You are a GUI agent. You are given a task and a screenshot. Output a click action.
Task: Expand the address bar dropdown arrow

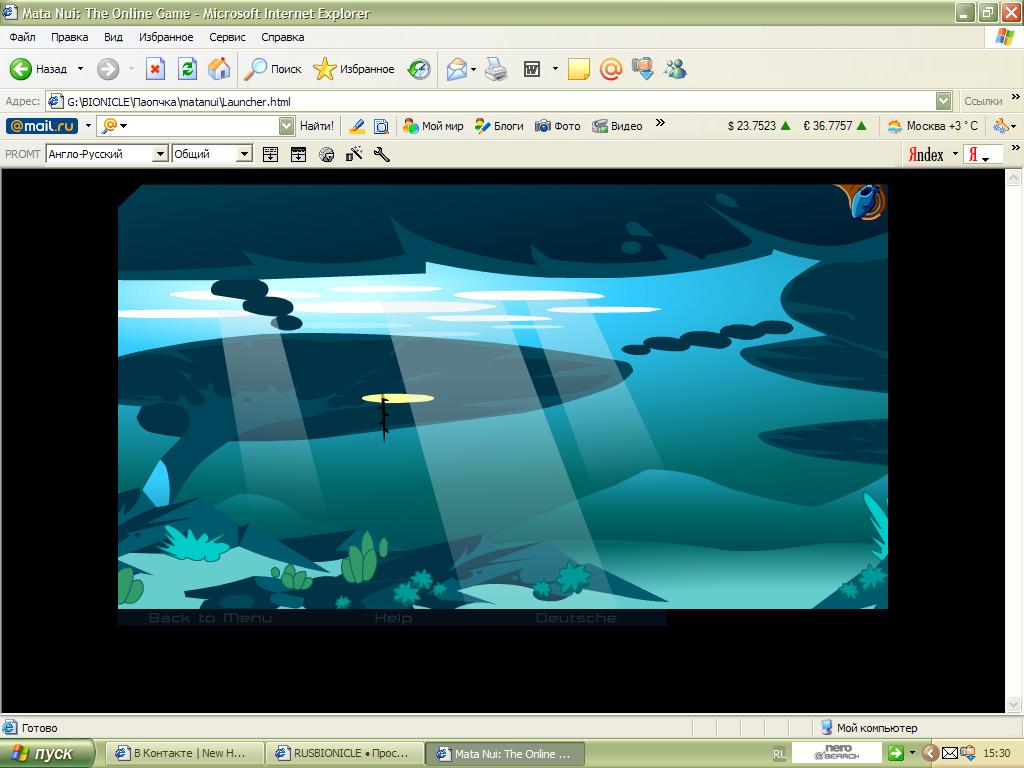point(943,101)
